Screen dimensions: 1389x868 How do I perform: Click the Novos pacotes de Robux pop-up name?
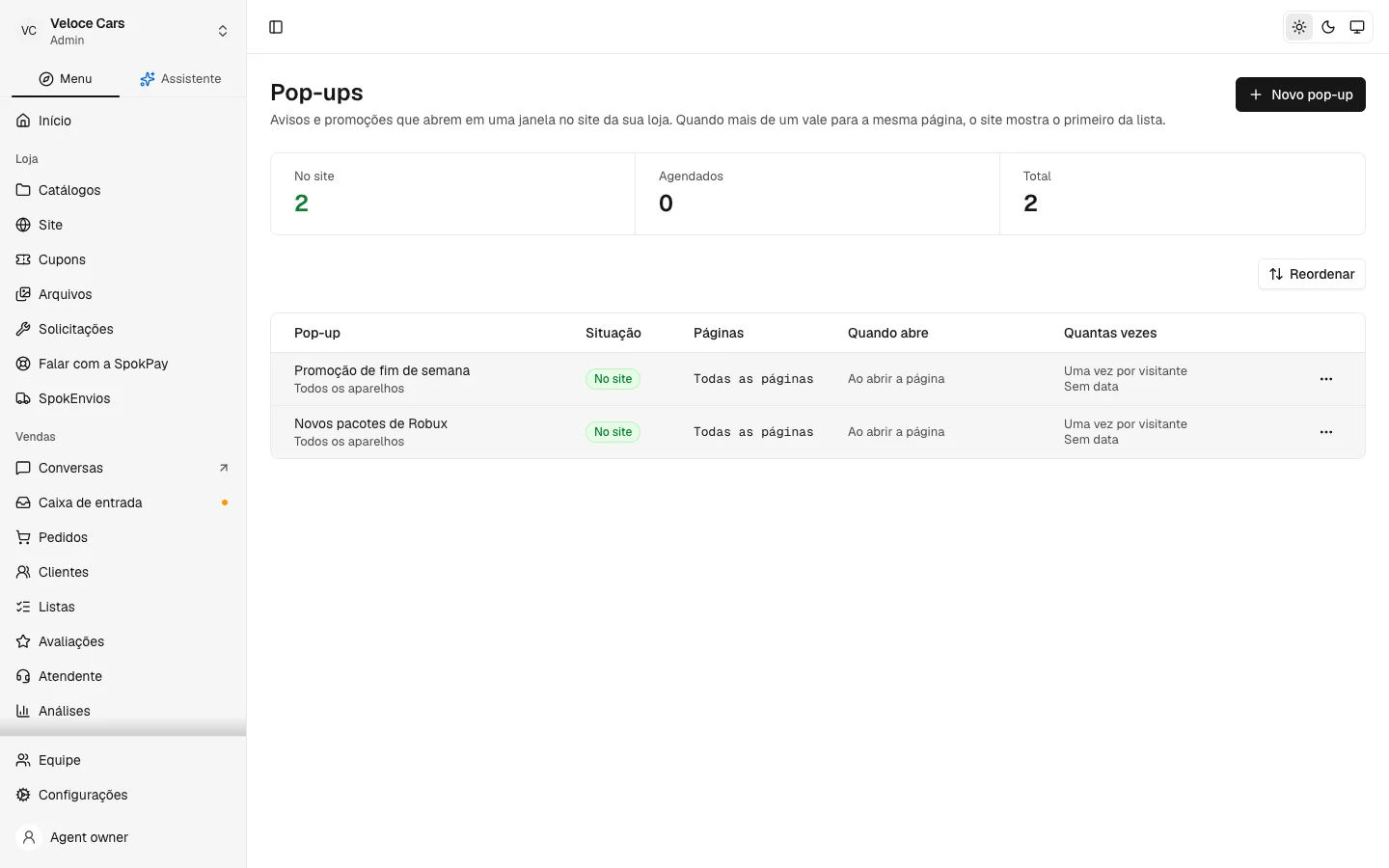click(x=370, y=423)
